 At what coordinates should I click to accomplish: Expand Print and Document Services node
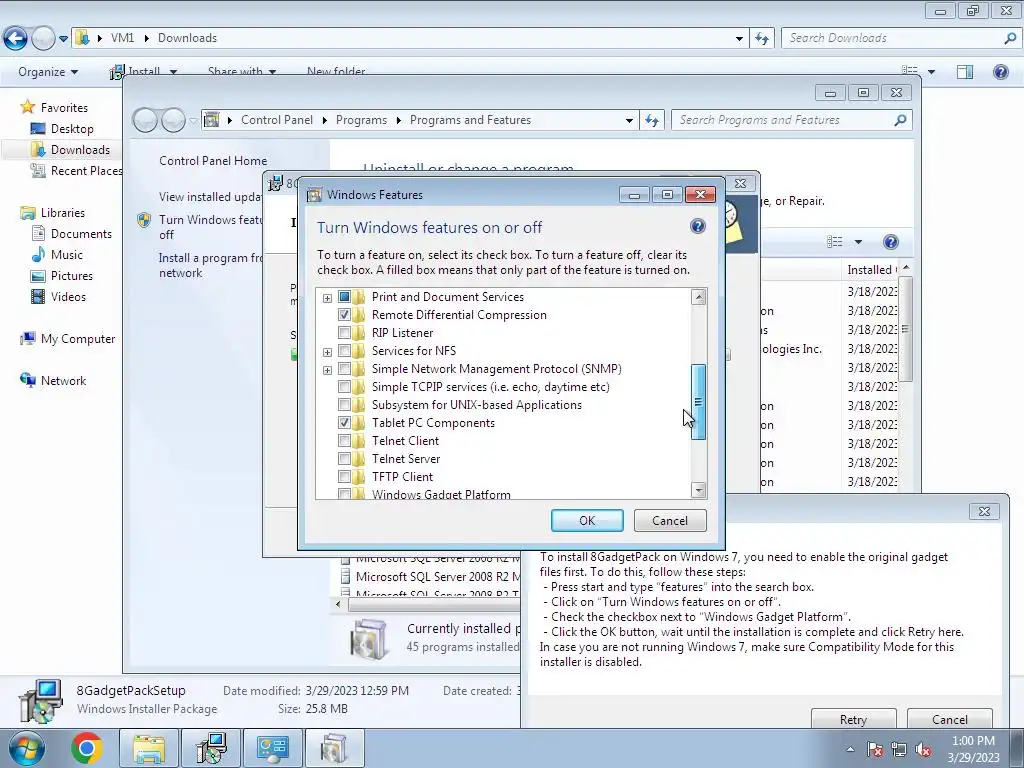point(327,298)
